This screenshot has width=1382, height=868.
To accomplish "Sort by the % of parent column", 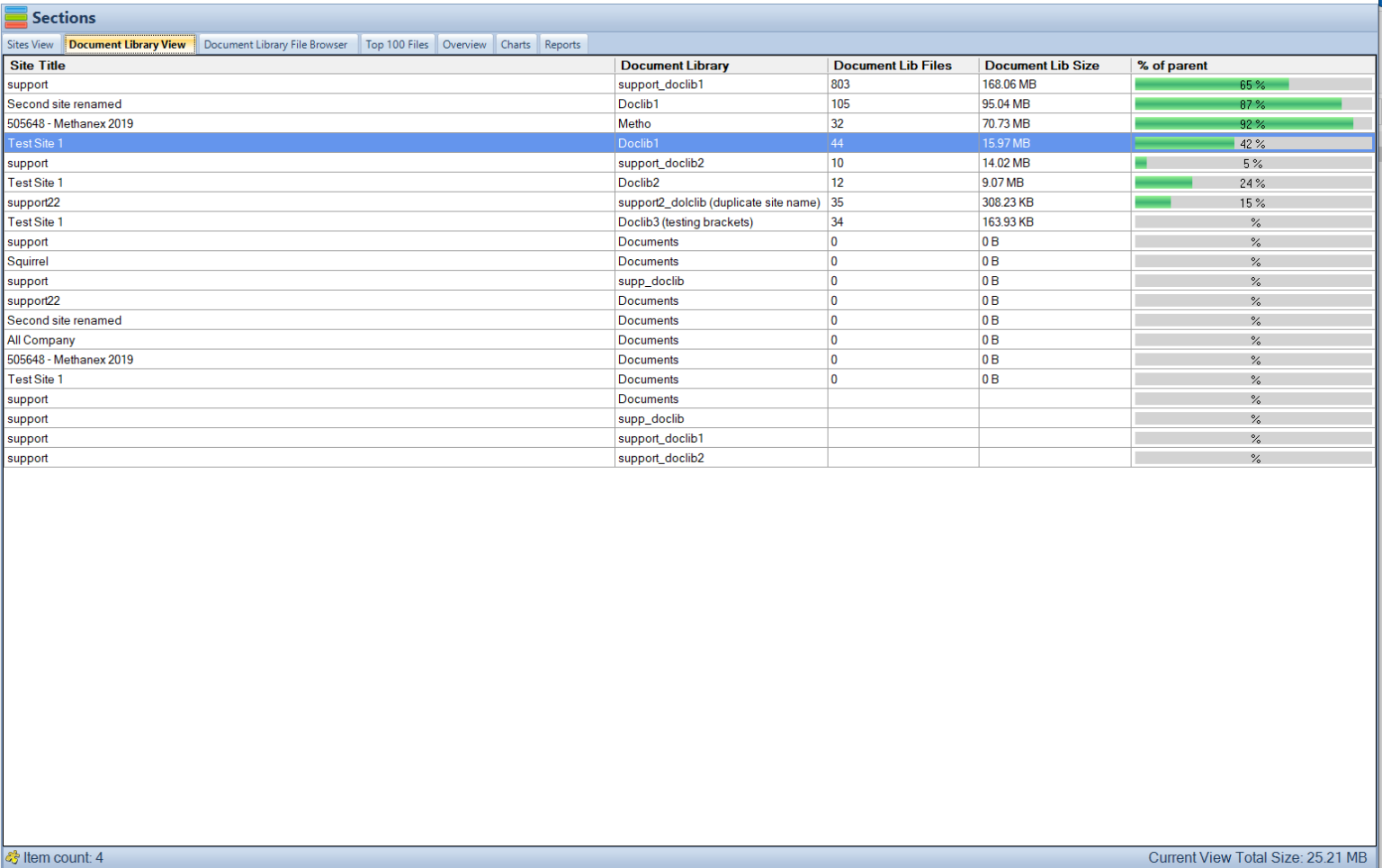I will pyautogui.click(x=1170, y=65).
